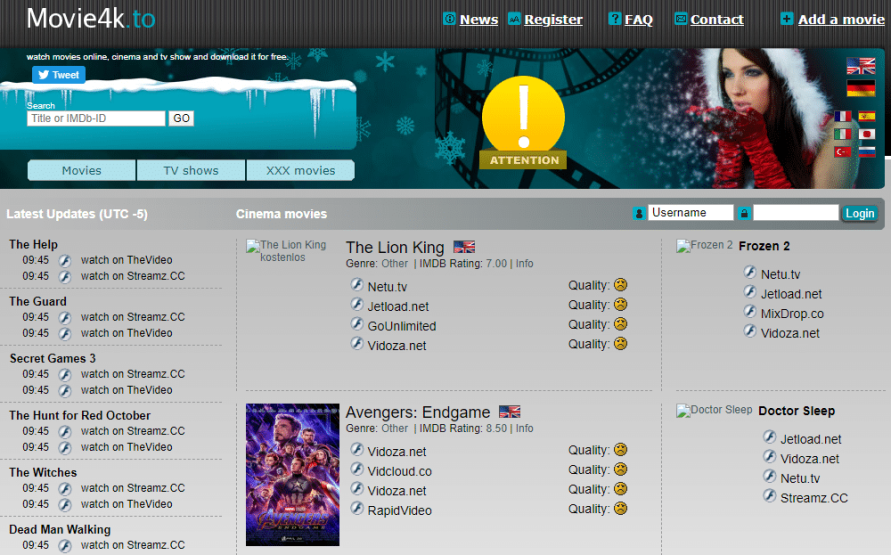Open the Frozen 2 title link
The height and width of the screenshot is (555, 891).
click(x=764, y=246)
